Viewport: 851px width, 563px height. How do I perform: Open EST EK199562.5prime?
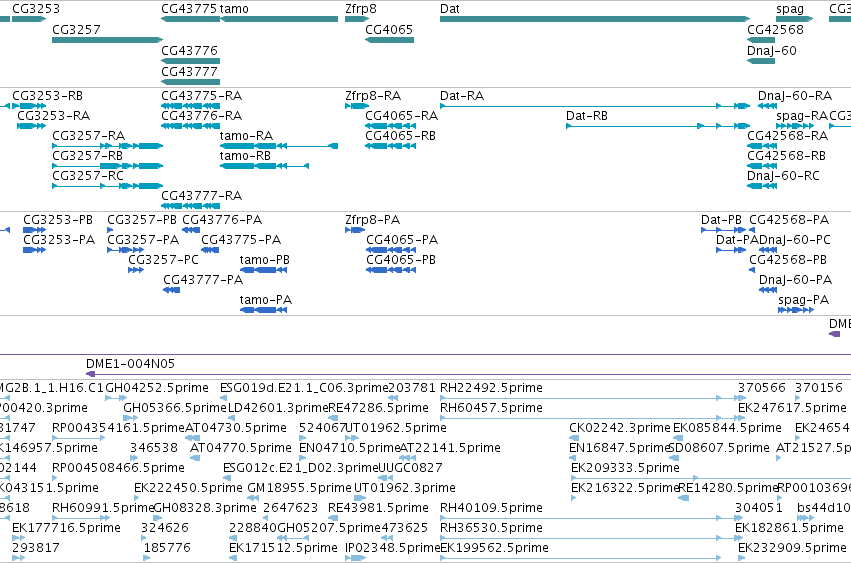coord(494,548)
